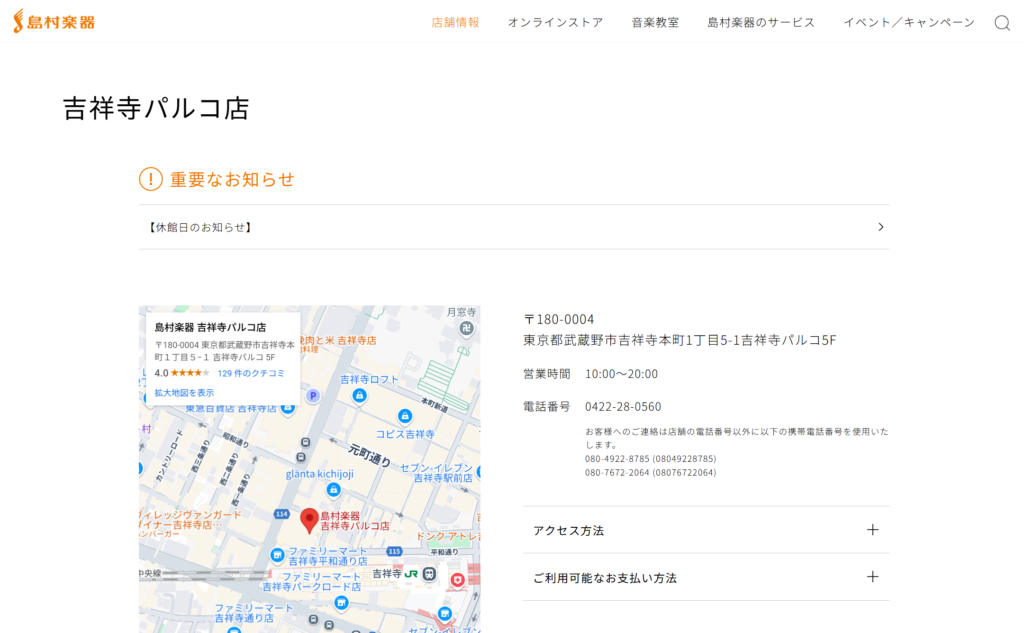Click the ファミリーマート 吉祥寺平和通り店 marker
The image size is (1024, 633).
click(277, 555)
